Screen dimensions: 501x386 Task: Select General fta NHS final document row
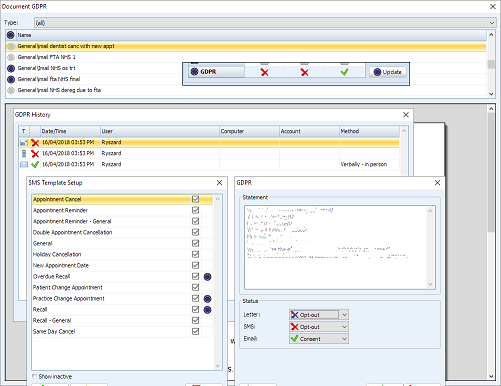click(x=246, y=79)
